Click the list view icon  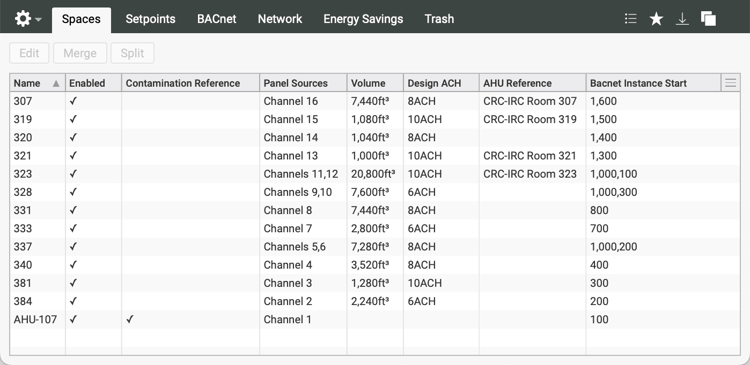630,19
